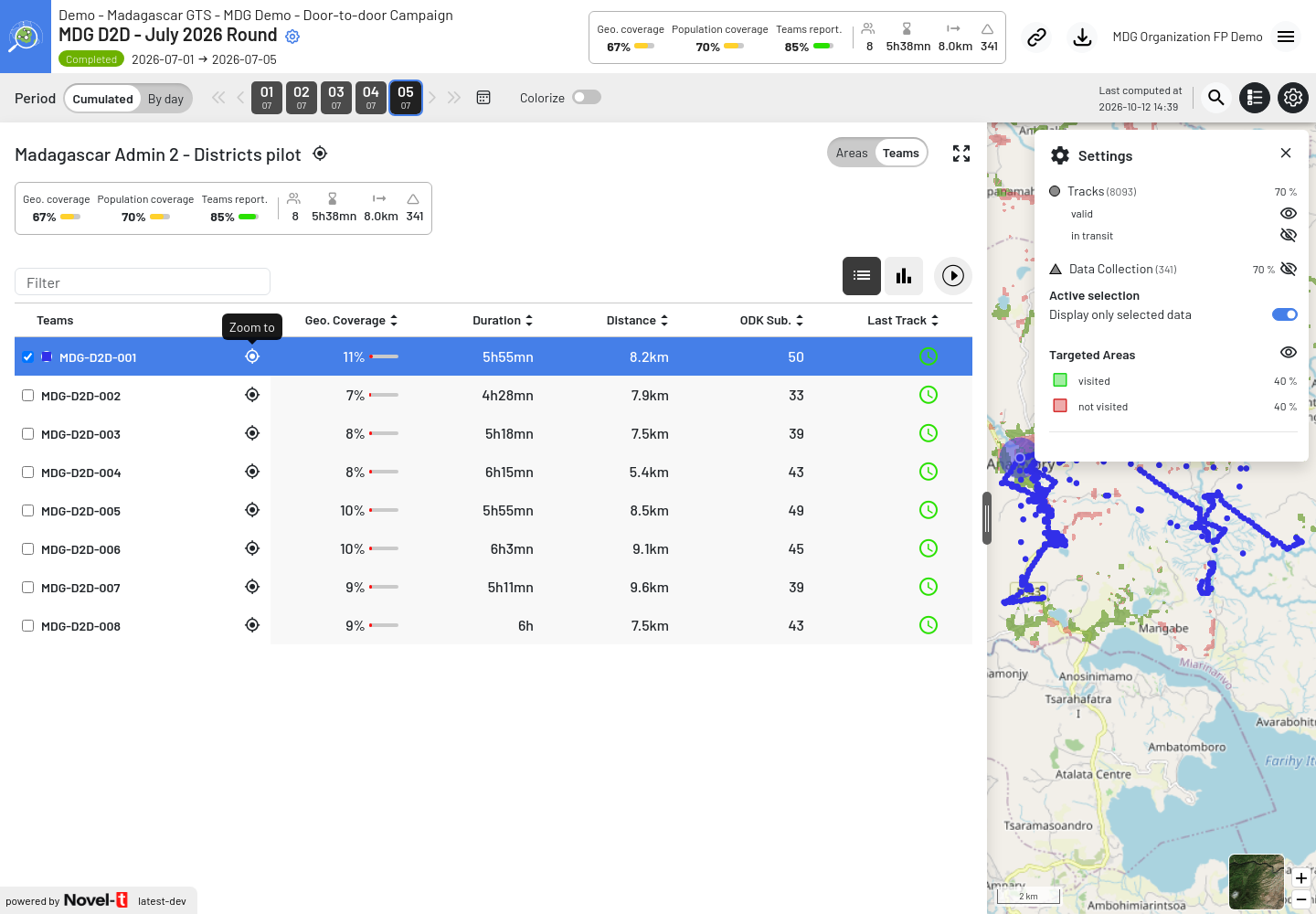The image size is (1316, 914).
Task: Click the map search magnifier icon
Action: (x=1216, y=98)
